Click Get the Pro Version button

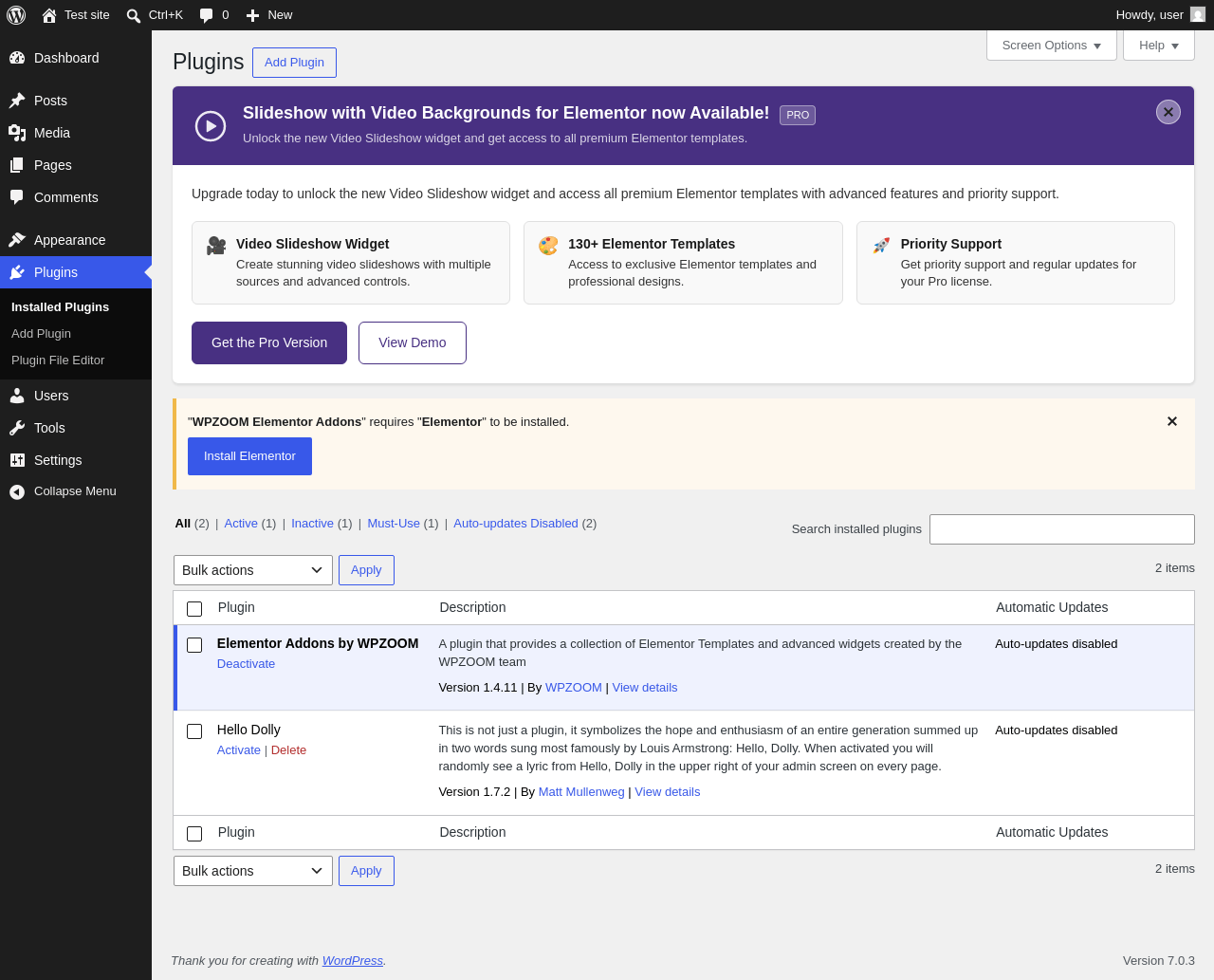tap(269, 342)
